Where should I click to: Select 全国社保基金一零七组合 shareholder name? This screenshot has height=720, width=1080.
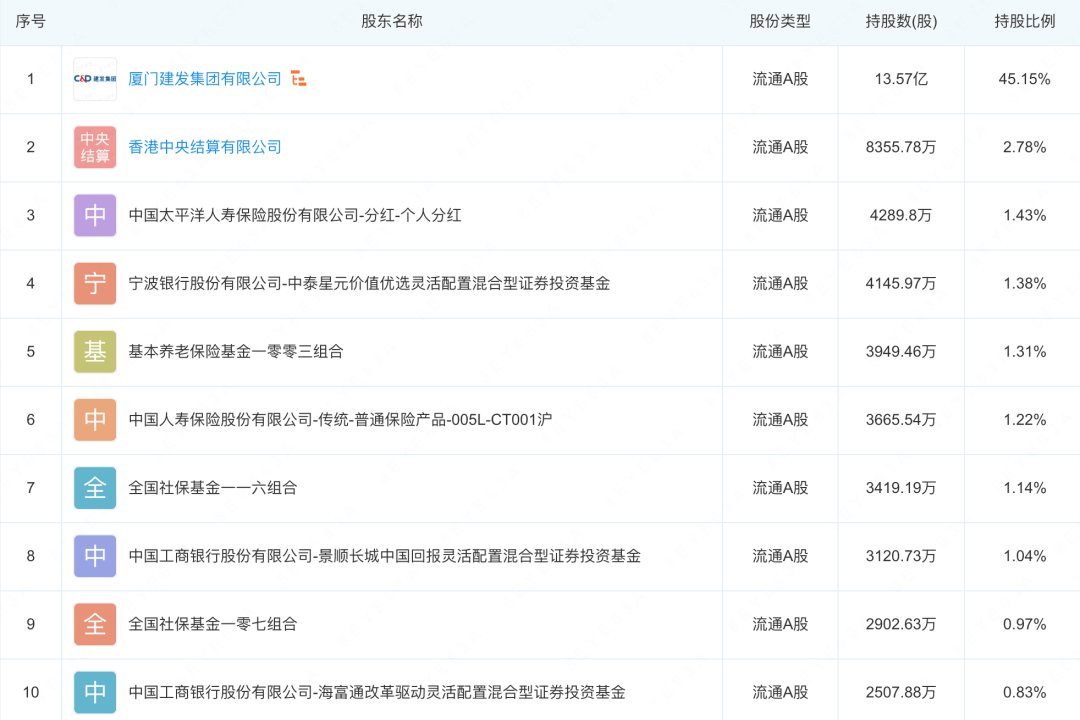(x=213, y=625)
